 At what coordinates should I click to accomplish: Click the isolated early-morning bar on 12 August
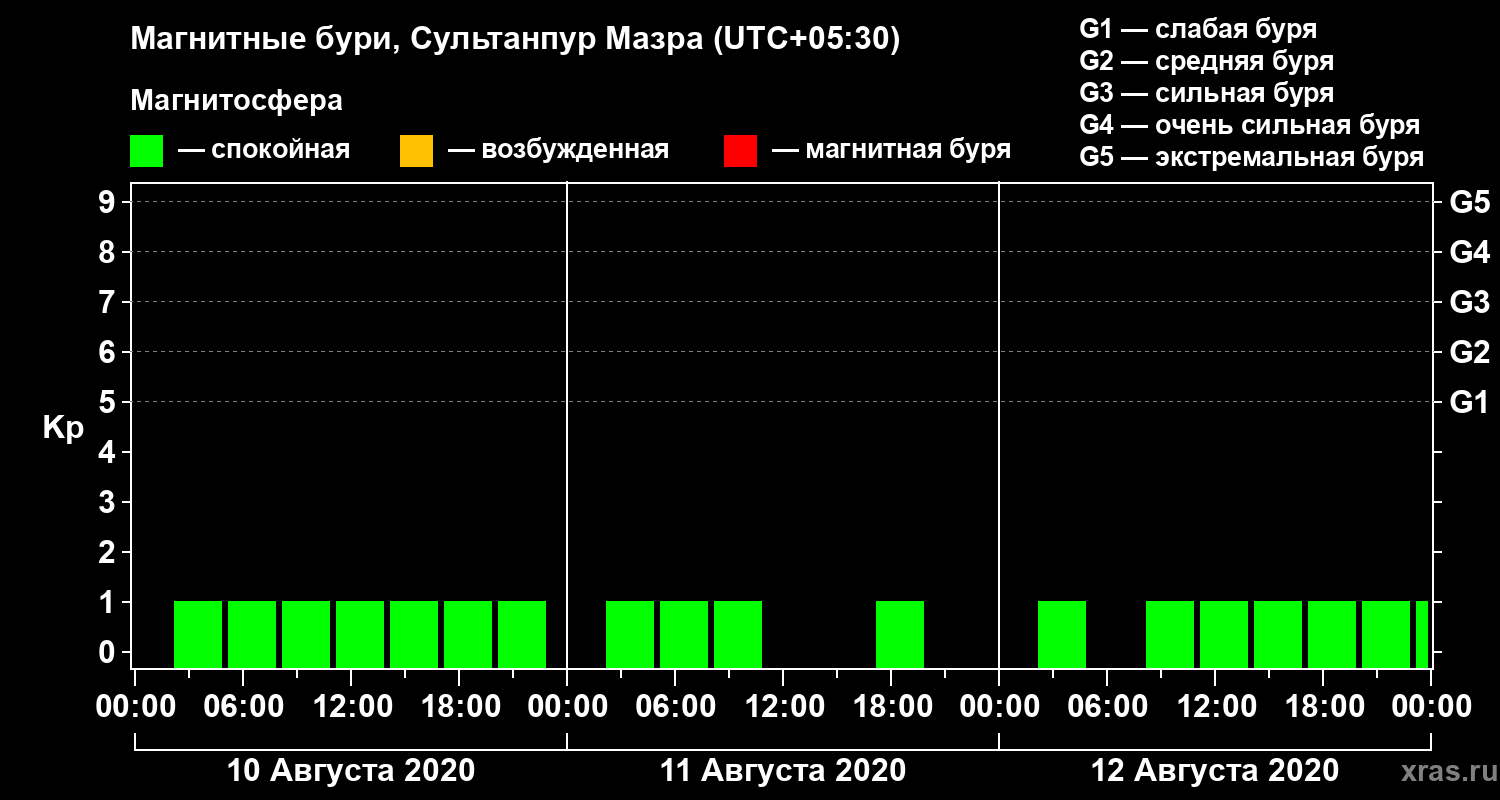pyautogui.click(x=1062, y=634)
